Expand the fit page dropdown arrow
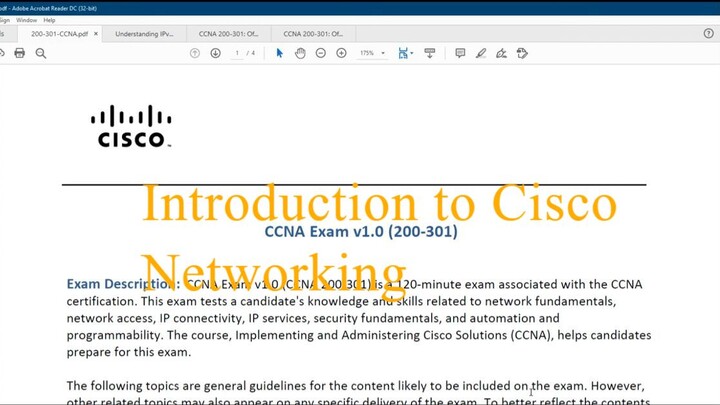This screenshot has width=720, height=405. [412, 53]
